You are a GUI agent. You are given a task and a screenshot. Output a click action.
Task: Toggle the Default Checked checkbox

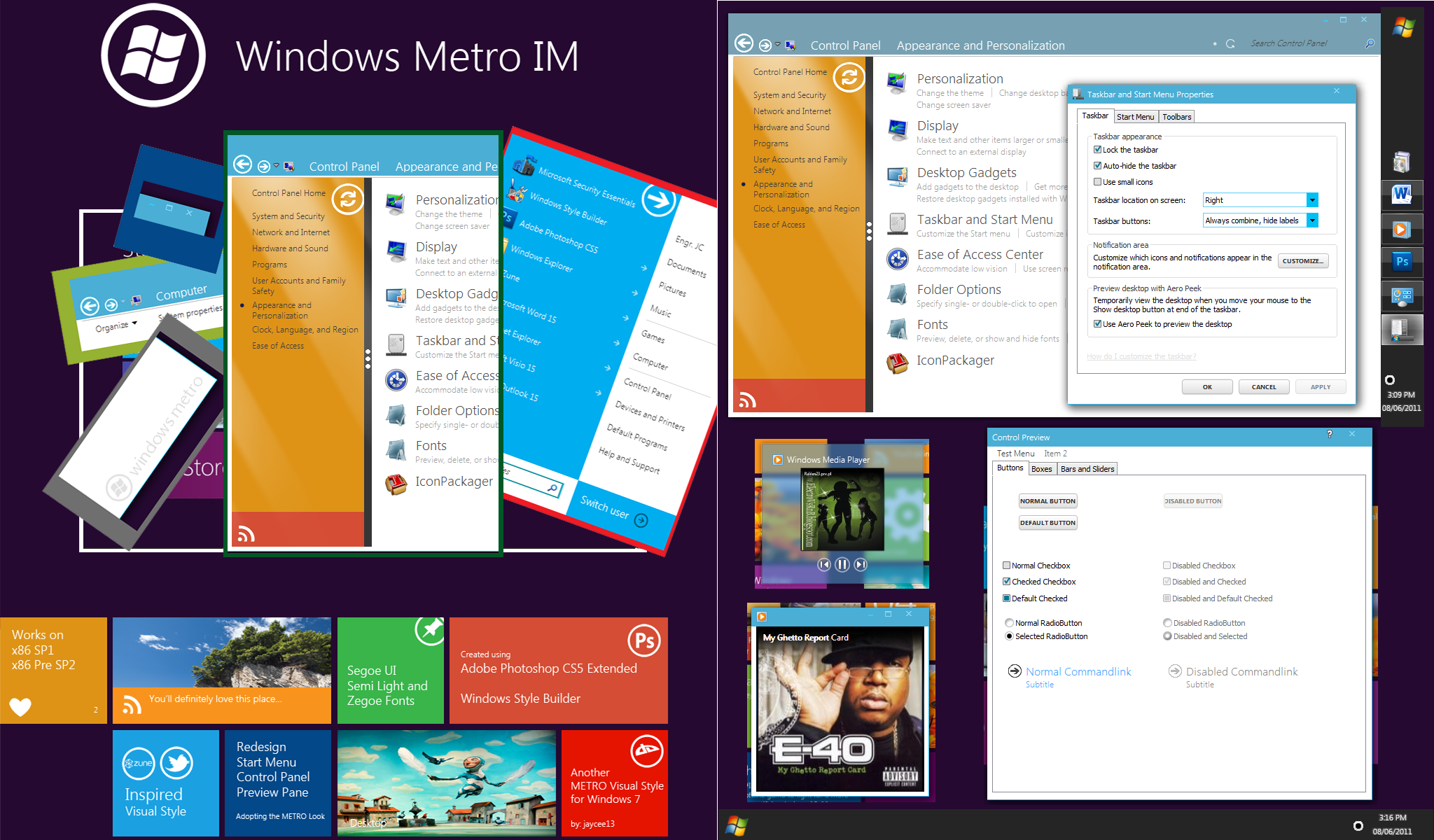[1007, 598]
